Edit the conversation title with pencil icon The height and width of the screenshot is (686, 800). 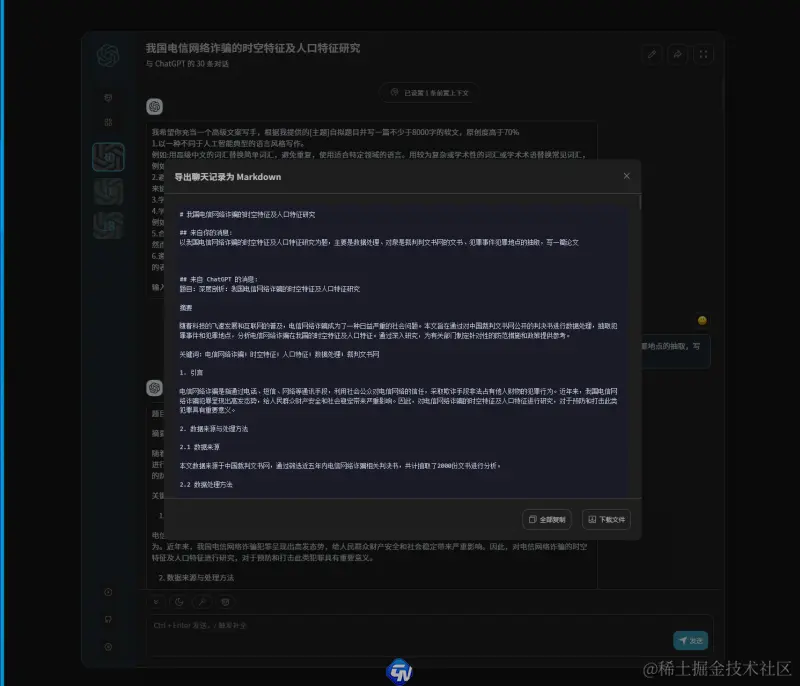[x=652, y=55]
